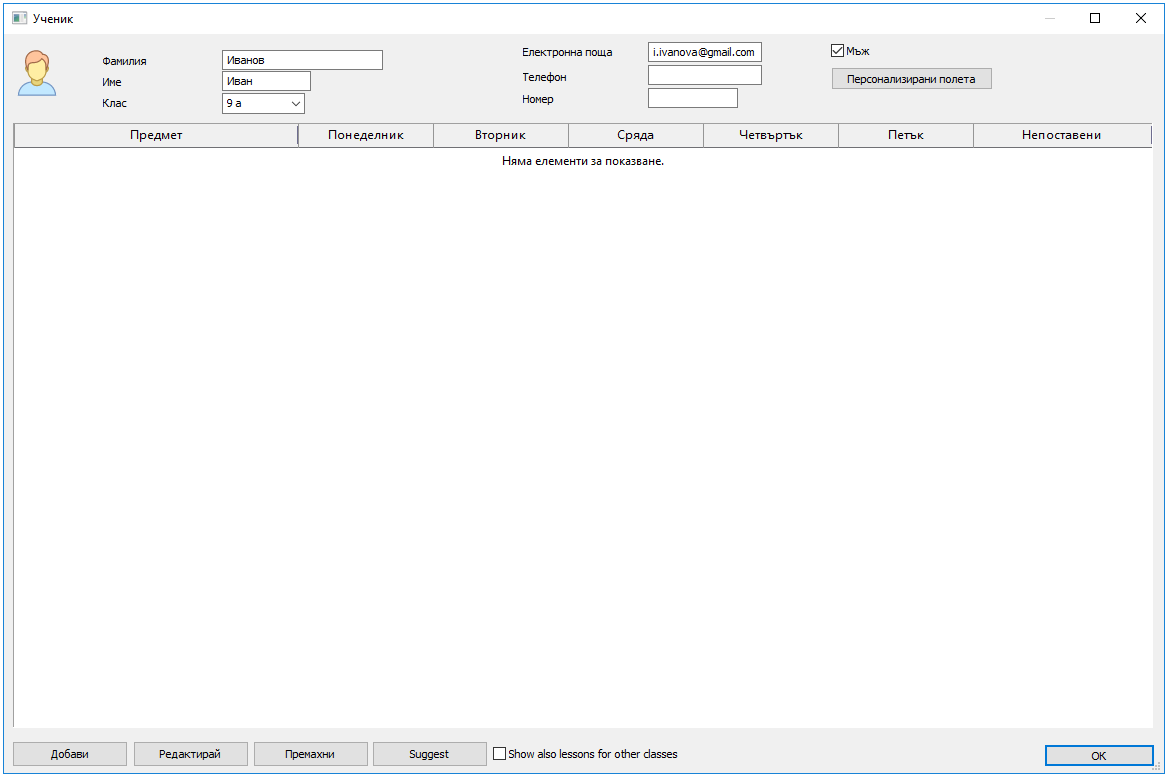The image size is (1169, 777).
Task: Enable Show also lessons for other classes
Action: (x=500, y=754)
